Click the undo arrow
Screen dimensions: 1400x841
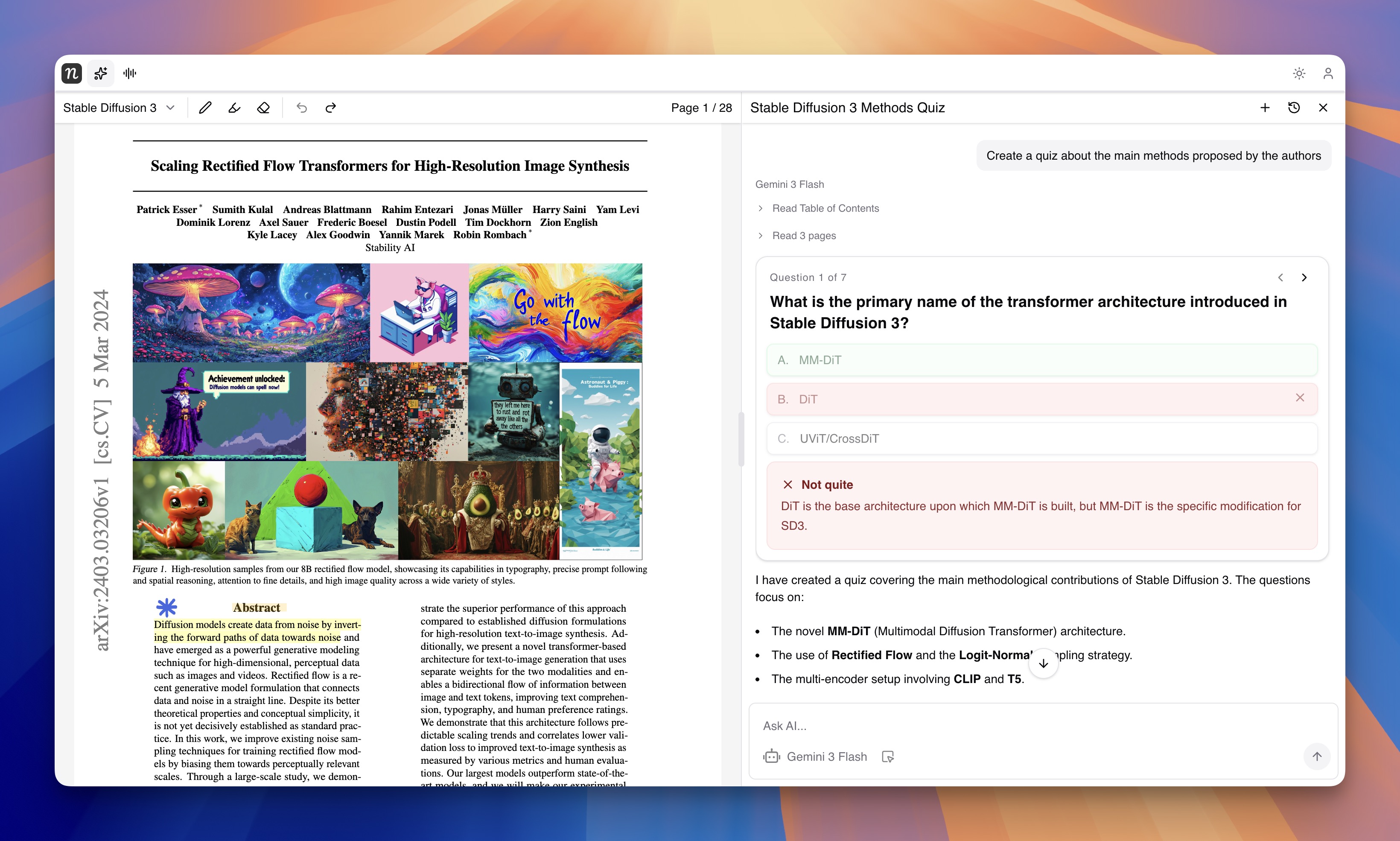coord(301,108)
